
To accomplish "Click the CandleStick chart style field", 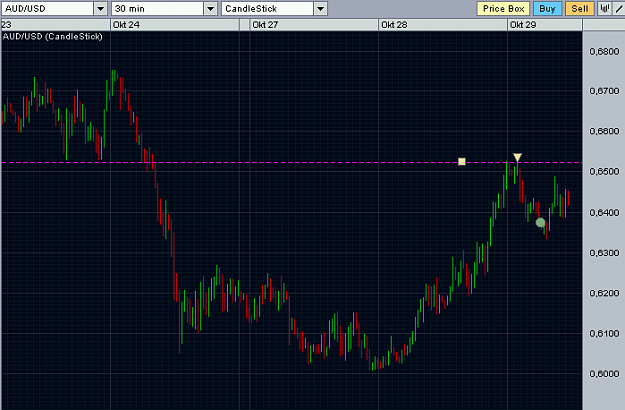I will pyautogui.click(x=267, y=9).
